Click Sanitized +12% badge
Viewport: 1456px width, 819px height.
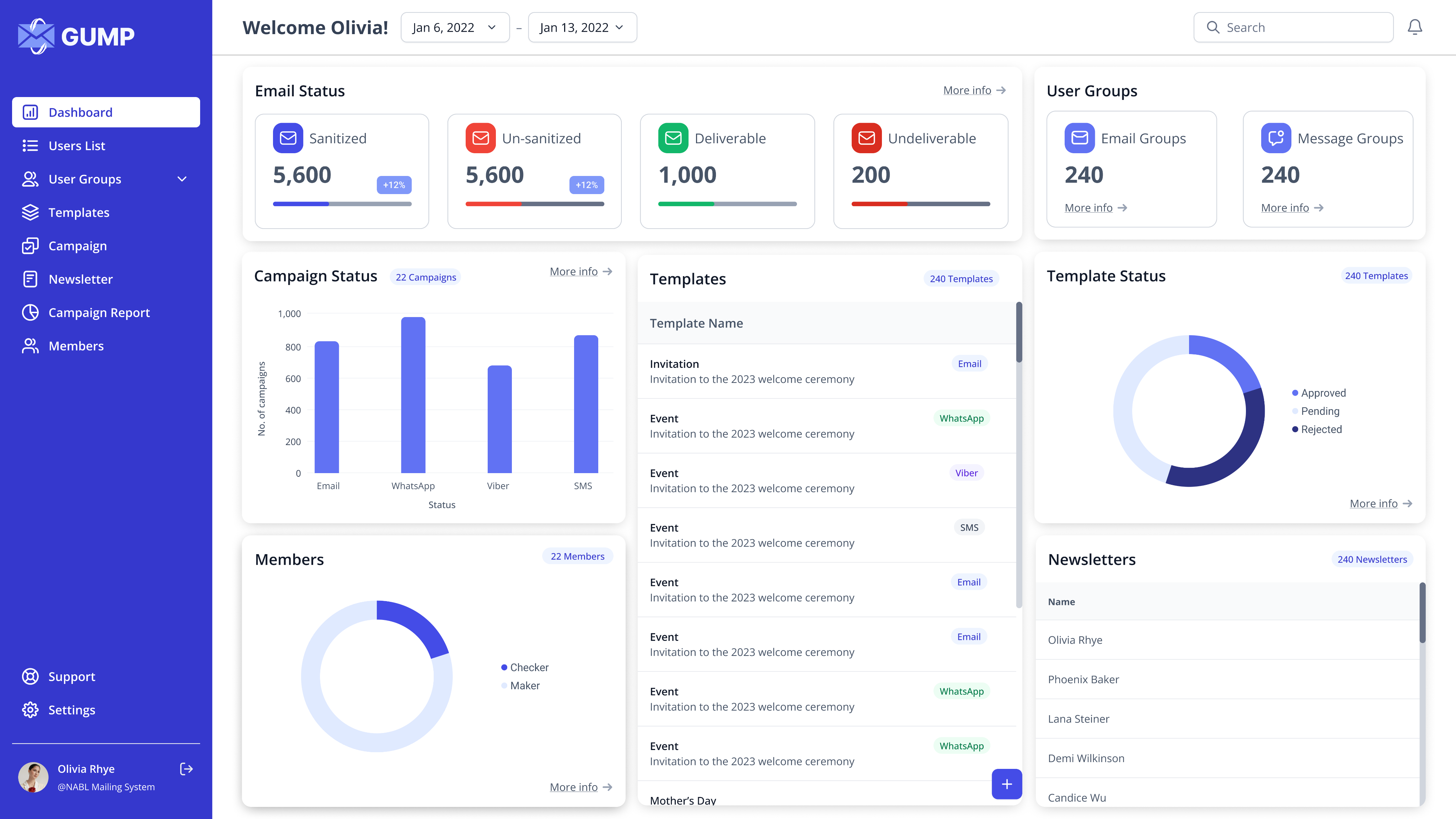click(x=394, y=185)
